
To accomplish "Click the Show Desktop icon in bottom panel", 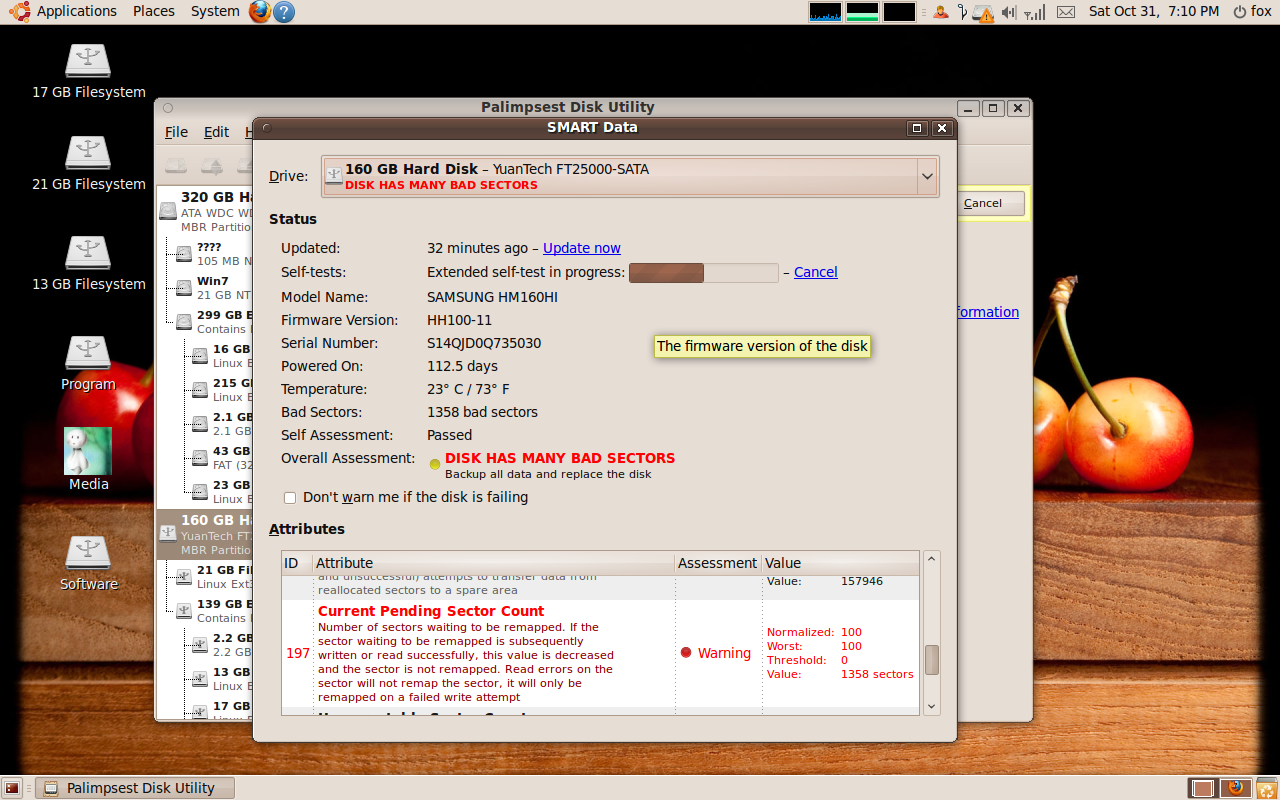I will (13, 788).
